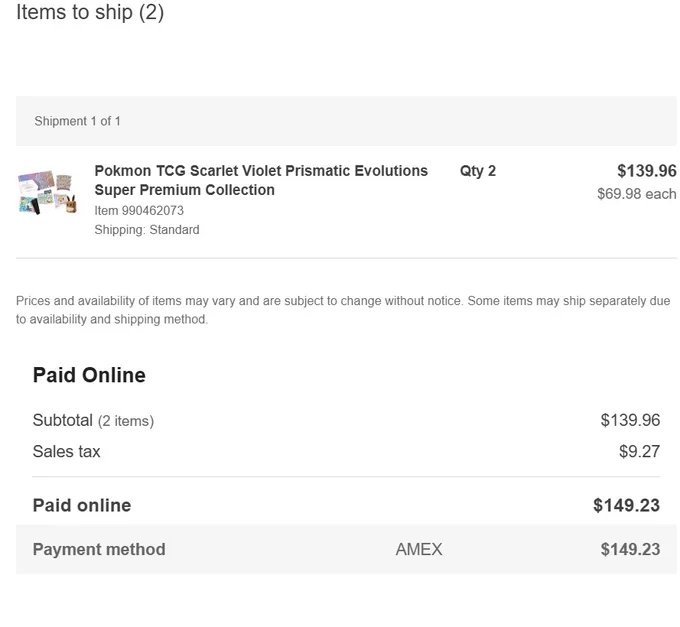Click the Pokmon TCG Scarlet Violet product title
This screenshot has width=680, height=627.
click(261, 180)
